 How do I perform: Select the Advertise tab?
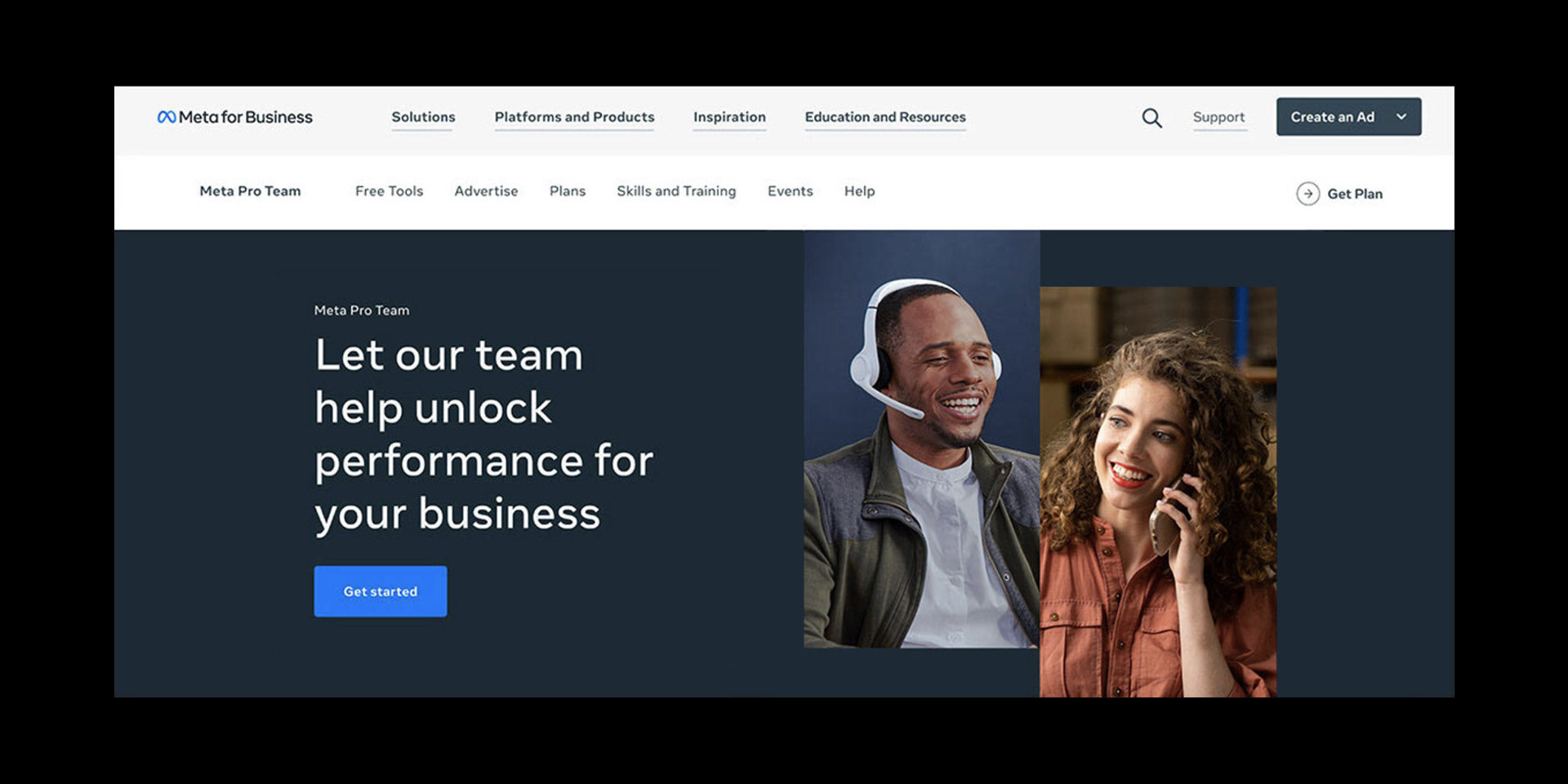[486, 191]
